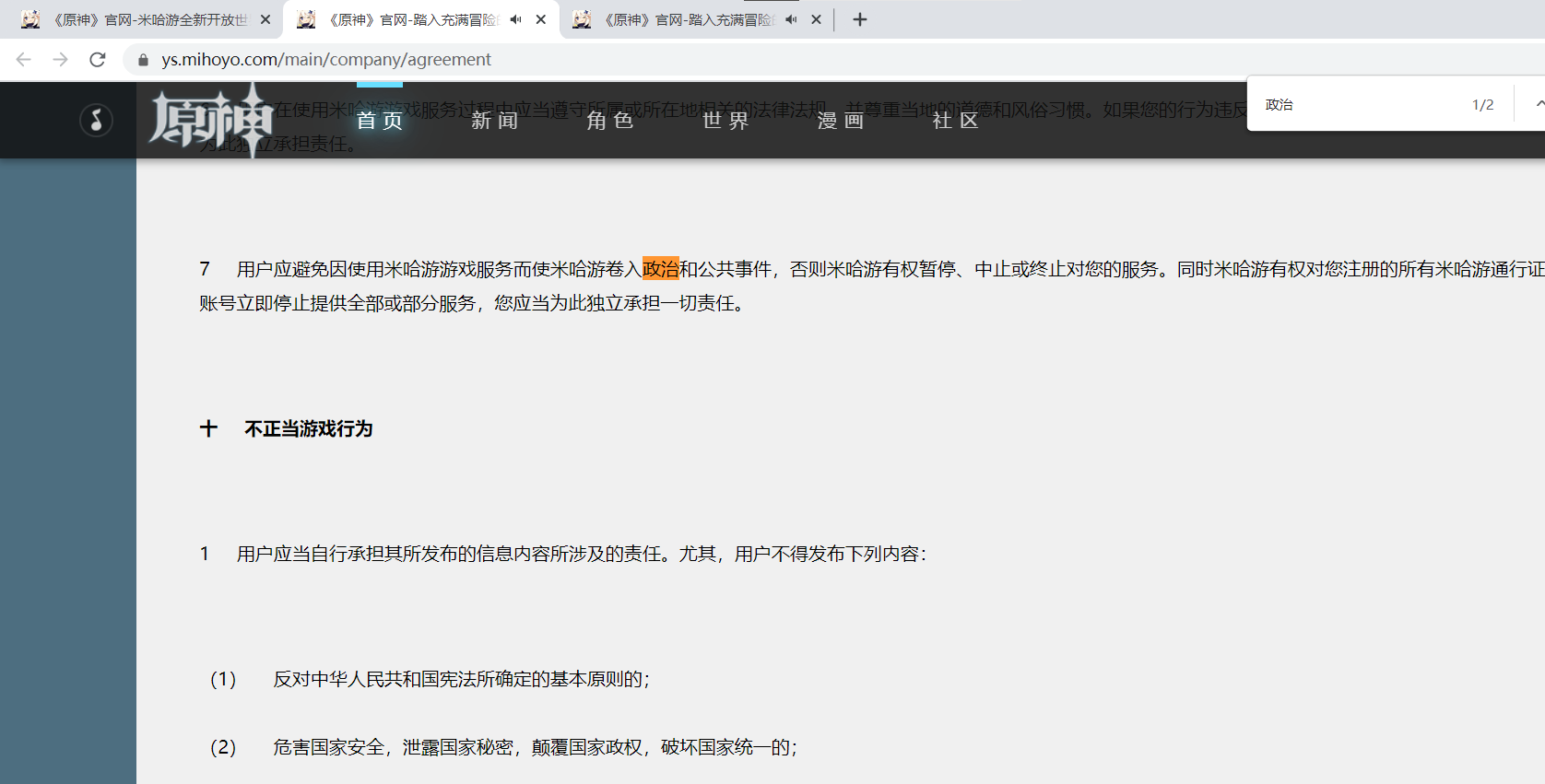Open the 漫画 navigation item
The image size is (1545, 784).
[x=841, y=121]
